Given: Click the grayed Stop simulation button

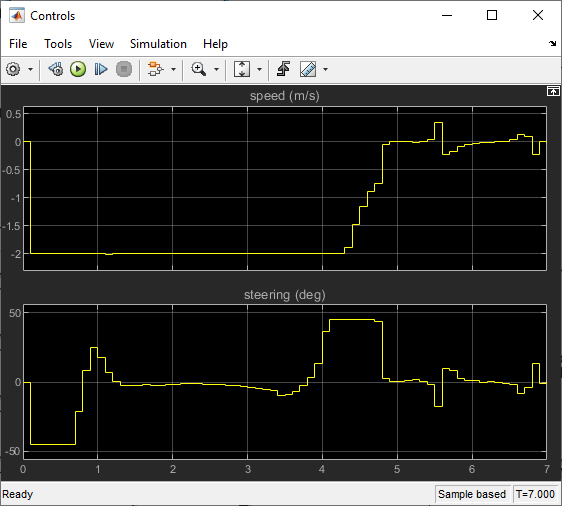Looking at the screenshot, I should pos(124,69).
